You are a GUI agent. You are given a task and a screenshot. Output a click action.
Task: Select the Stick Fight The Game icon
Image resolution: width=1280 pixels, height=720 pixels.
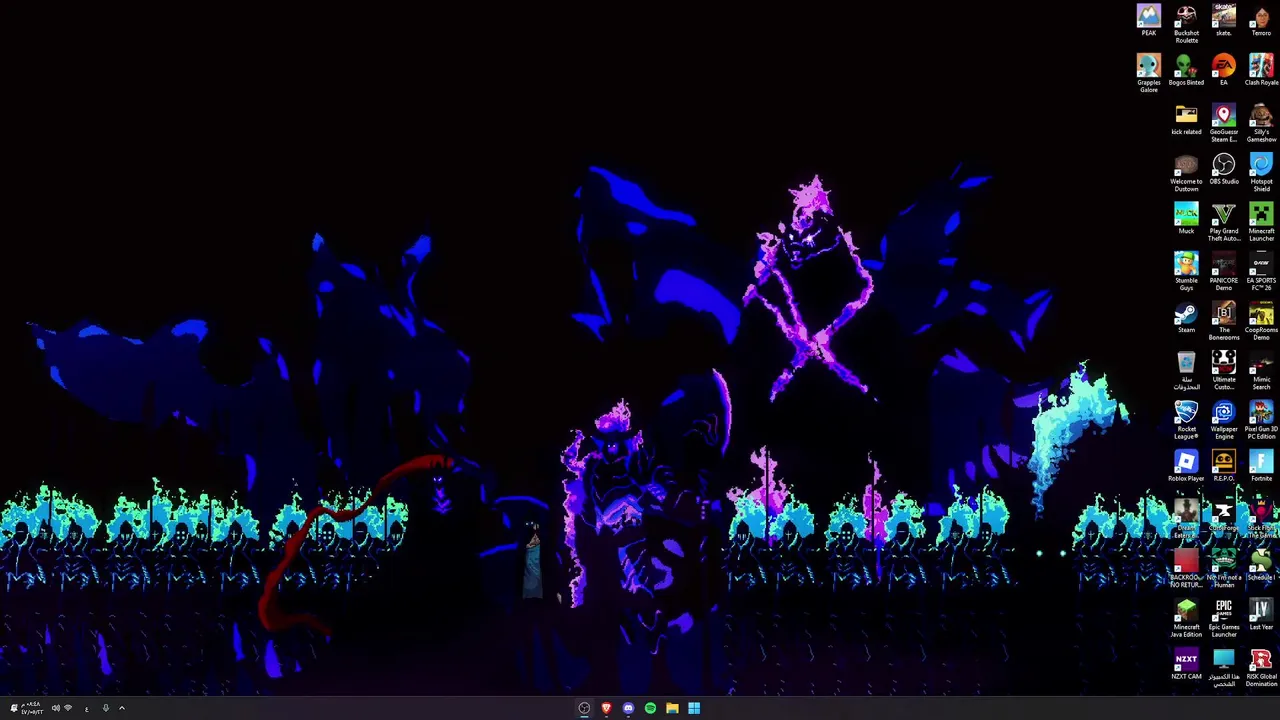(x=1261, y=519)
